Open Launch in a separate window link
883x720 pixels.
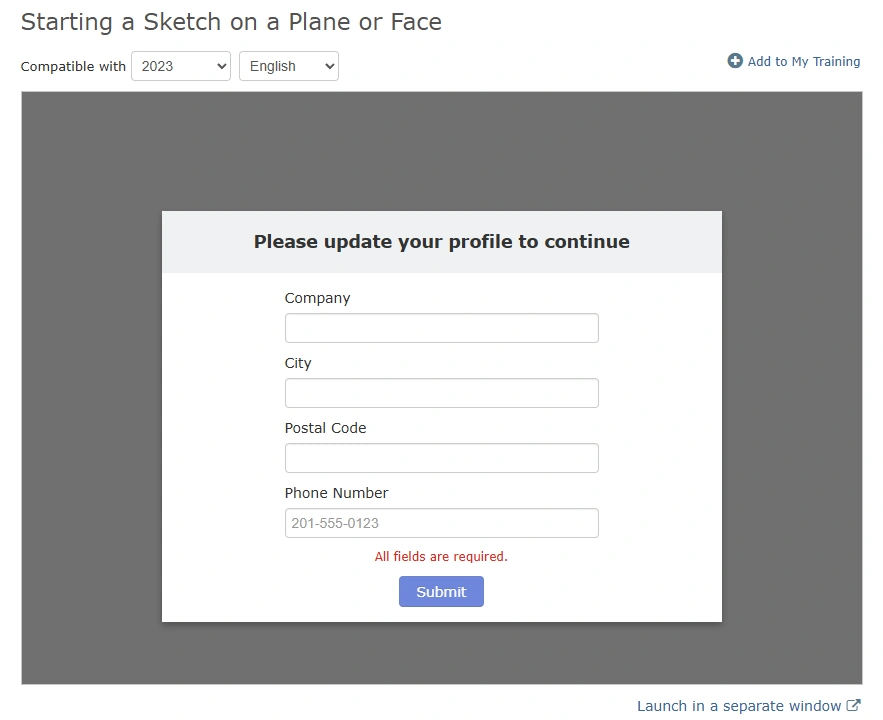tap(739, 706)
